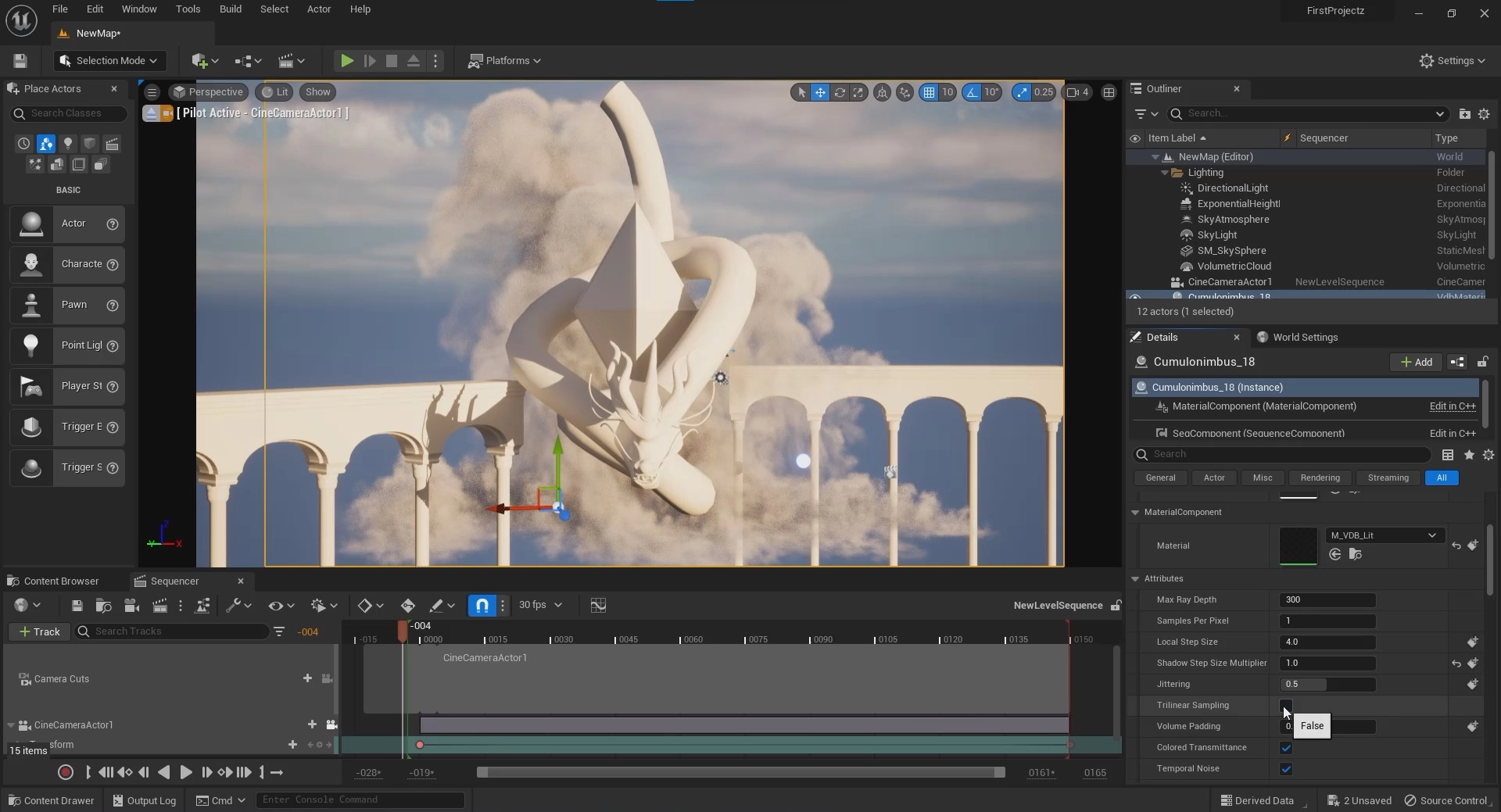This screenshot has width=1501, height=812.
Task: Click the Track button in Sequencer
Action: [x=39, y=631]
